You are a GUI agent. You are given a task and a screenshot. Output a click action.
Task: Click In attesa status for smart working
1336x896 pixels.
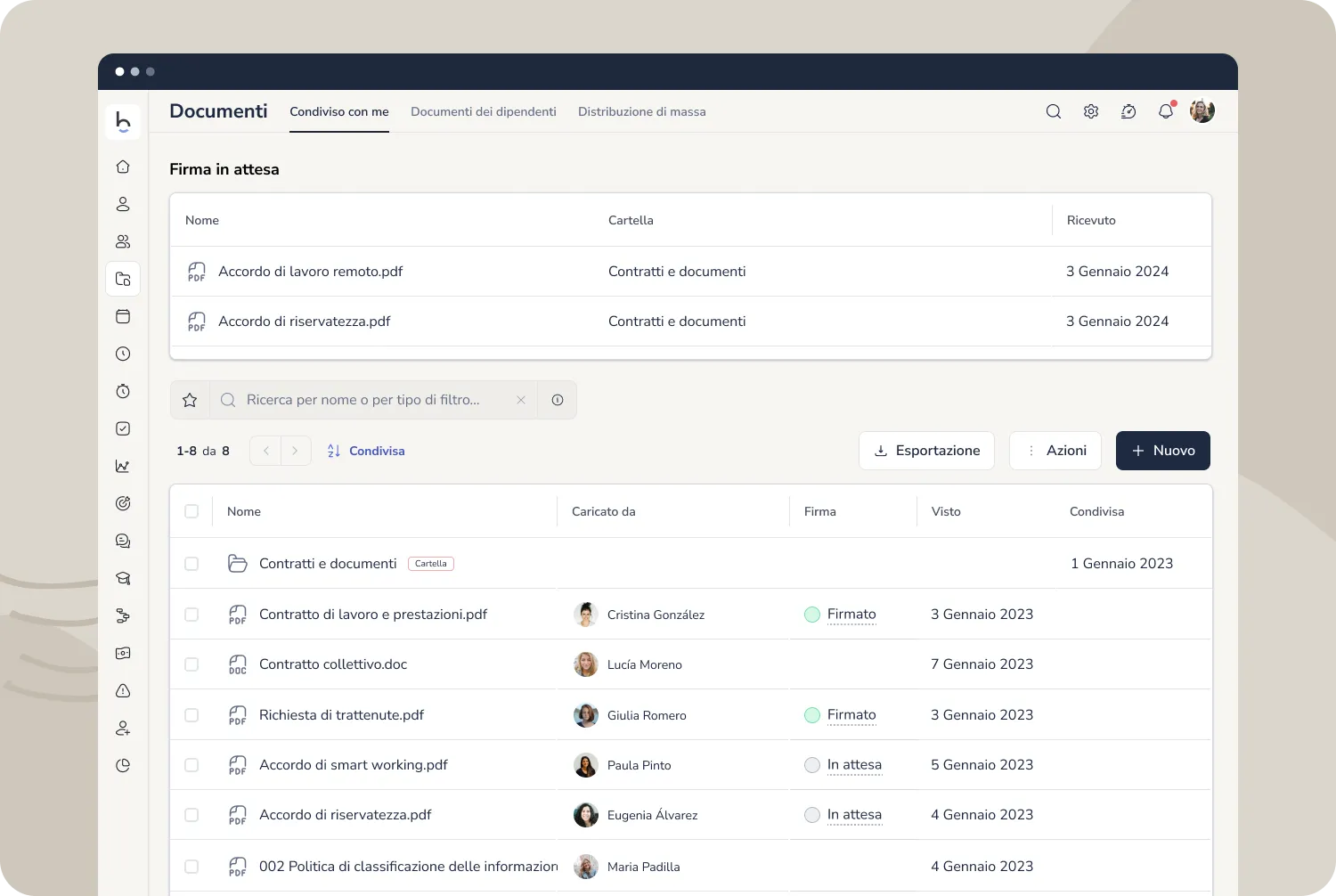[x=854, y=765]
